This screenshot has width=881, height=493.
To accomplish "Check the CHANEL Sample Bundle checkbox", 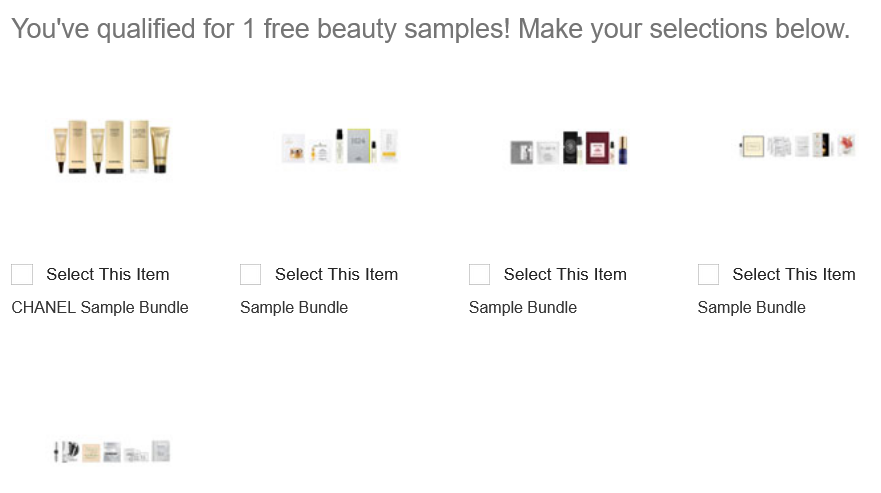I will tap(22, 274).
